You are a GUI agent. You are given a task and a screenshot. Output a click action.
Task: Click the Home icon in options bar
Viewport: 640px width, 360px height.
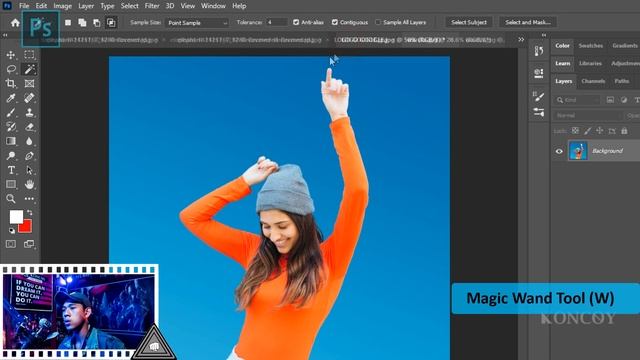pos(15,23)
